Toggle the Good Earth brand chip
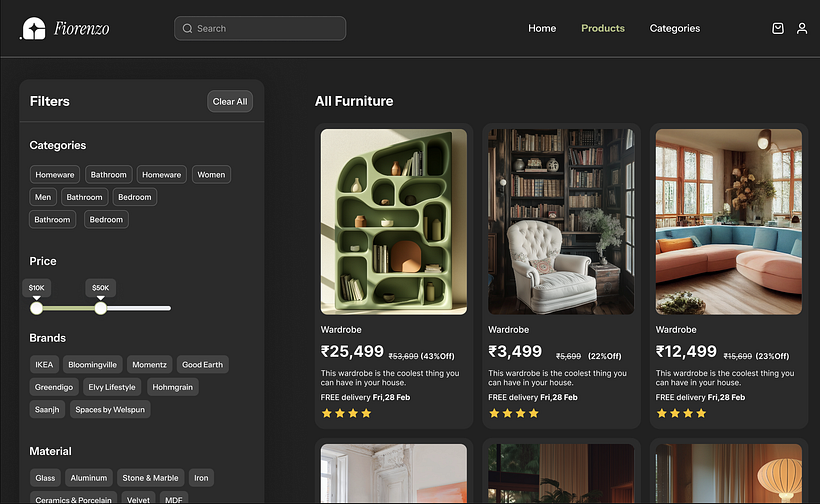820x504 pixels. tap(202, 364)
